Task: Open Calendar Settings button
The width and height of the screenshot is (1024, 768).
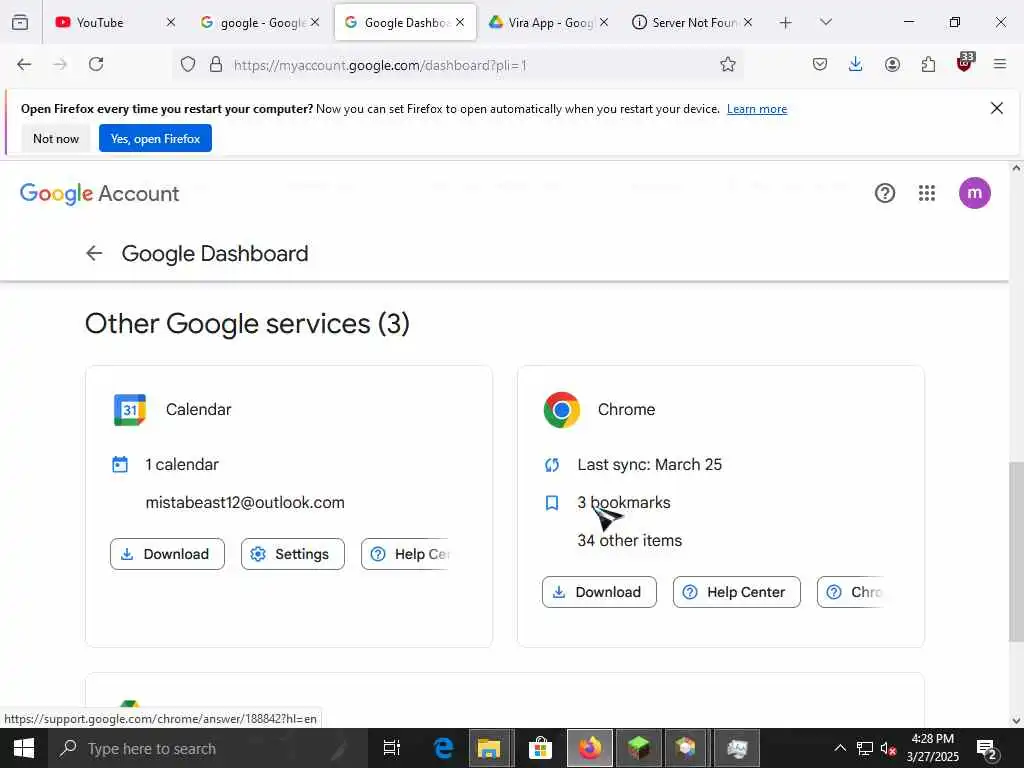Action: [293, 554]
